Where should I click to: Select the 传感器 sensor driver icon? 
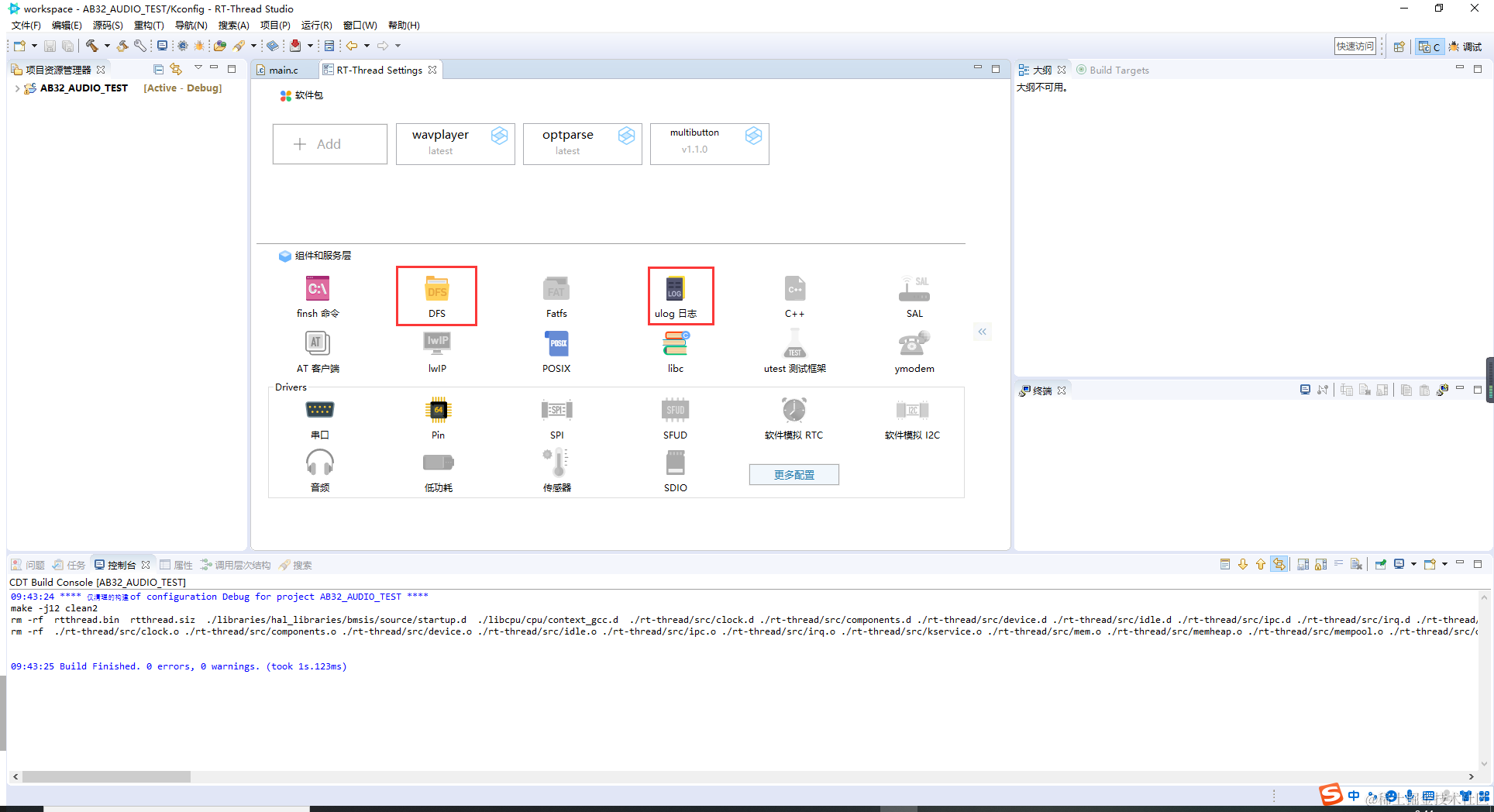pos(556,463)
